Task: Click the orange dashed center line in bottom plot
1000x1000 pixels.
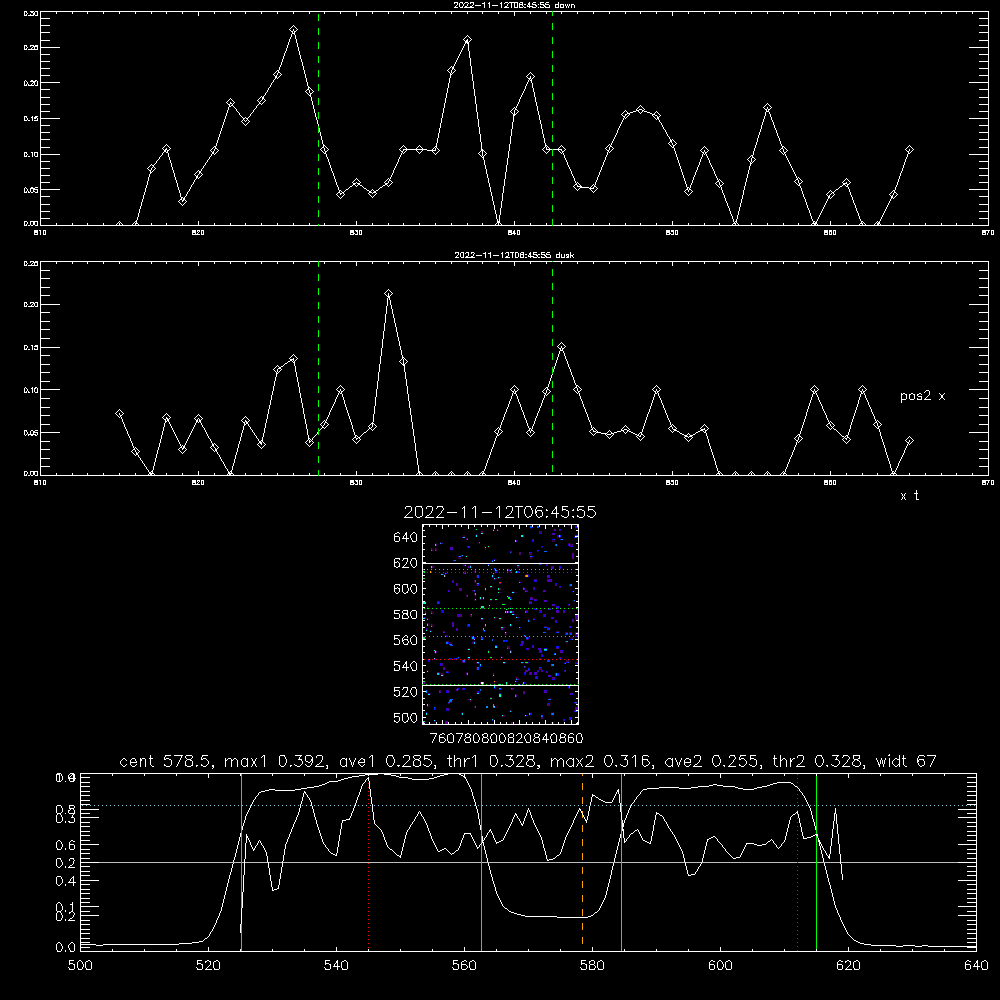Action: [582, 861]
